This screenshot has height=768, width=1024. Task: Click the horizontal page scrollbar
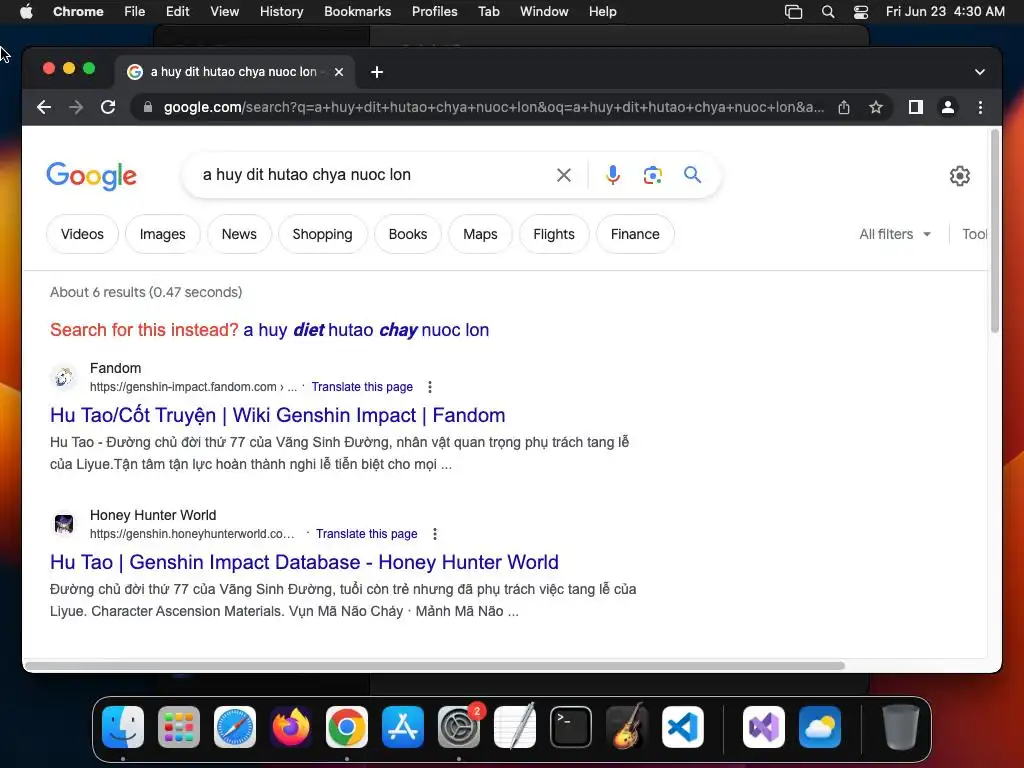[435, 666]
